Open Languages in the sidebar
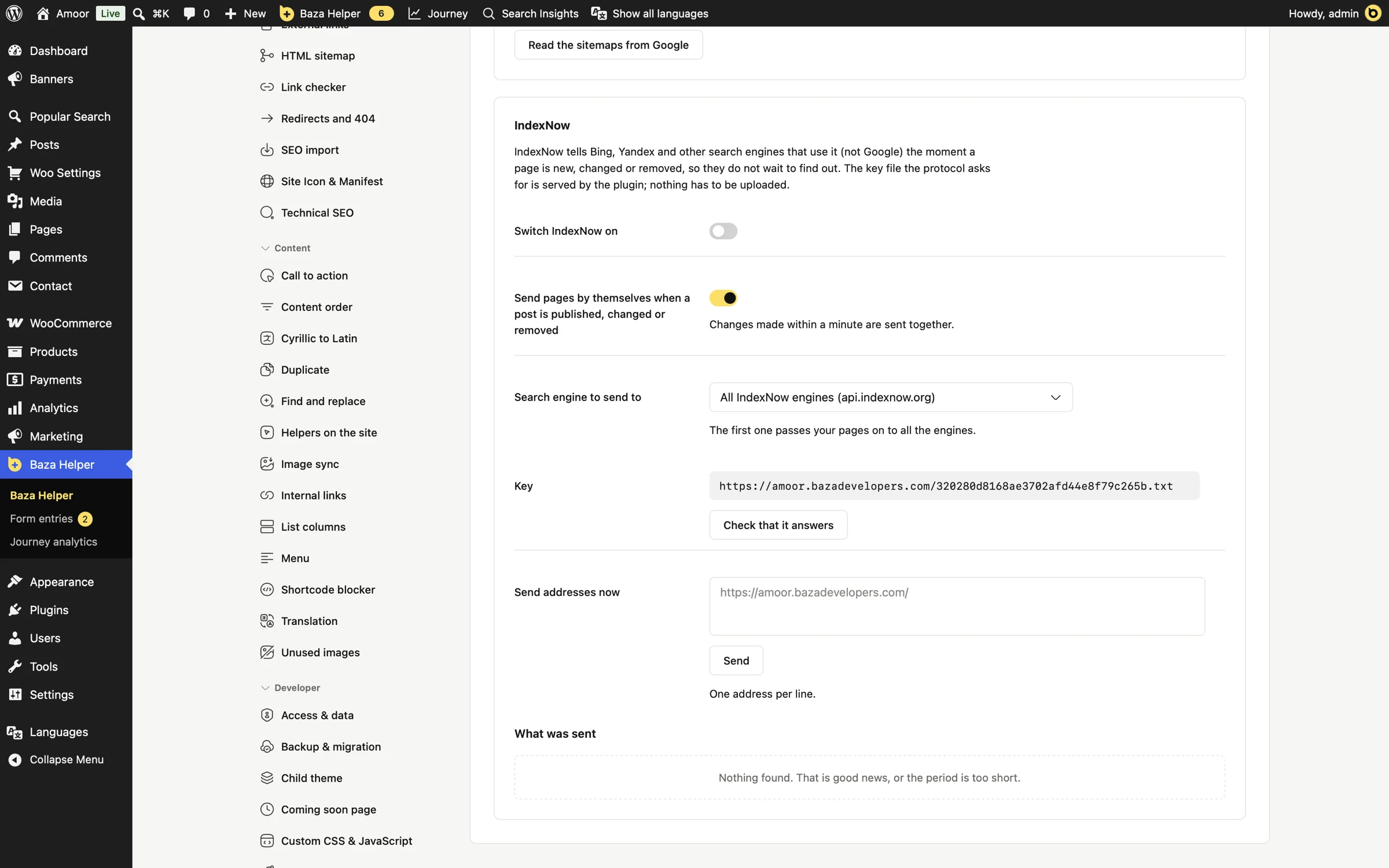Viewport: 1389px width, 868px height. click(x=66, y=731)
